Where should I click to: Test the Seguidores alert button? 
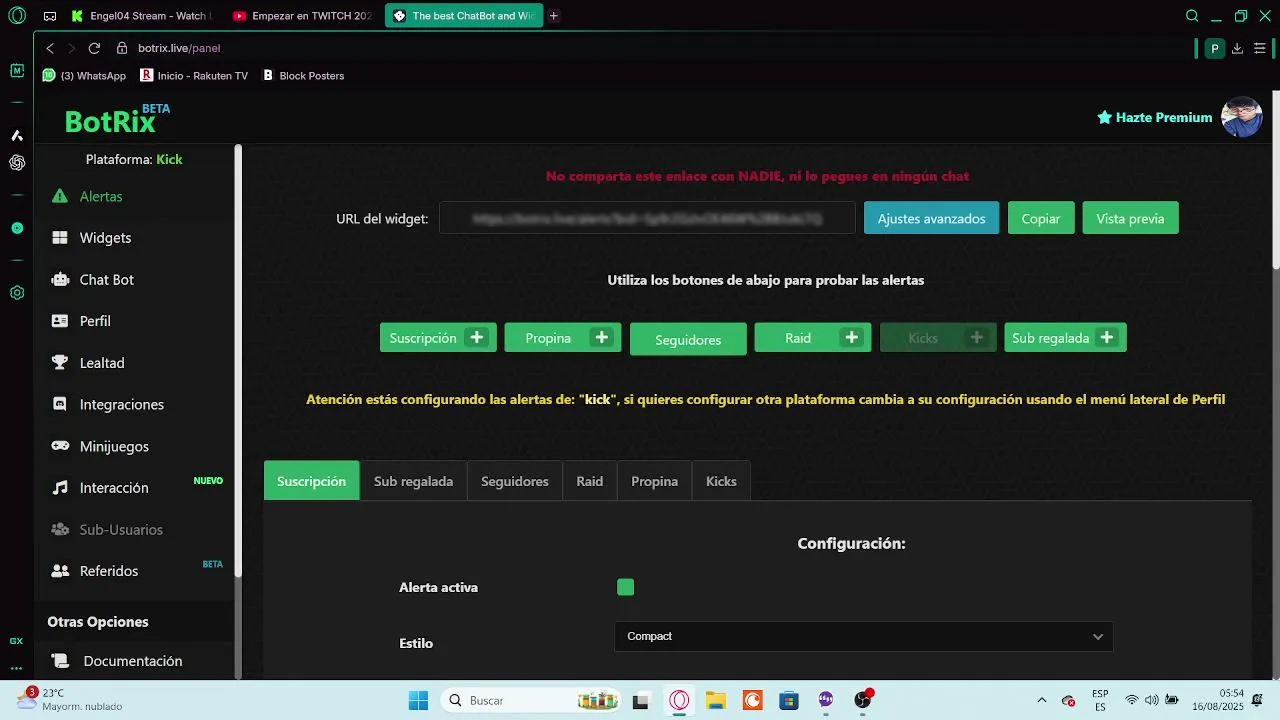pyautogui.click(x=688, y=339)
